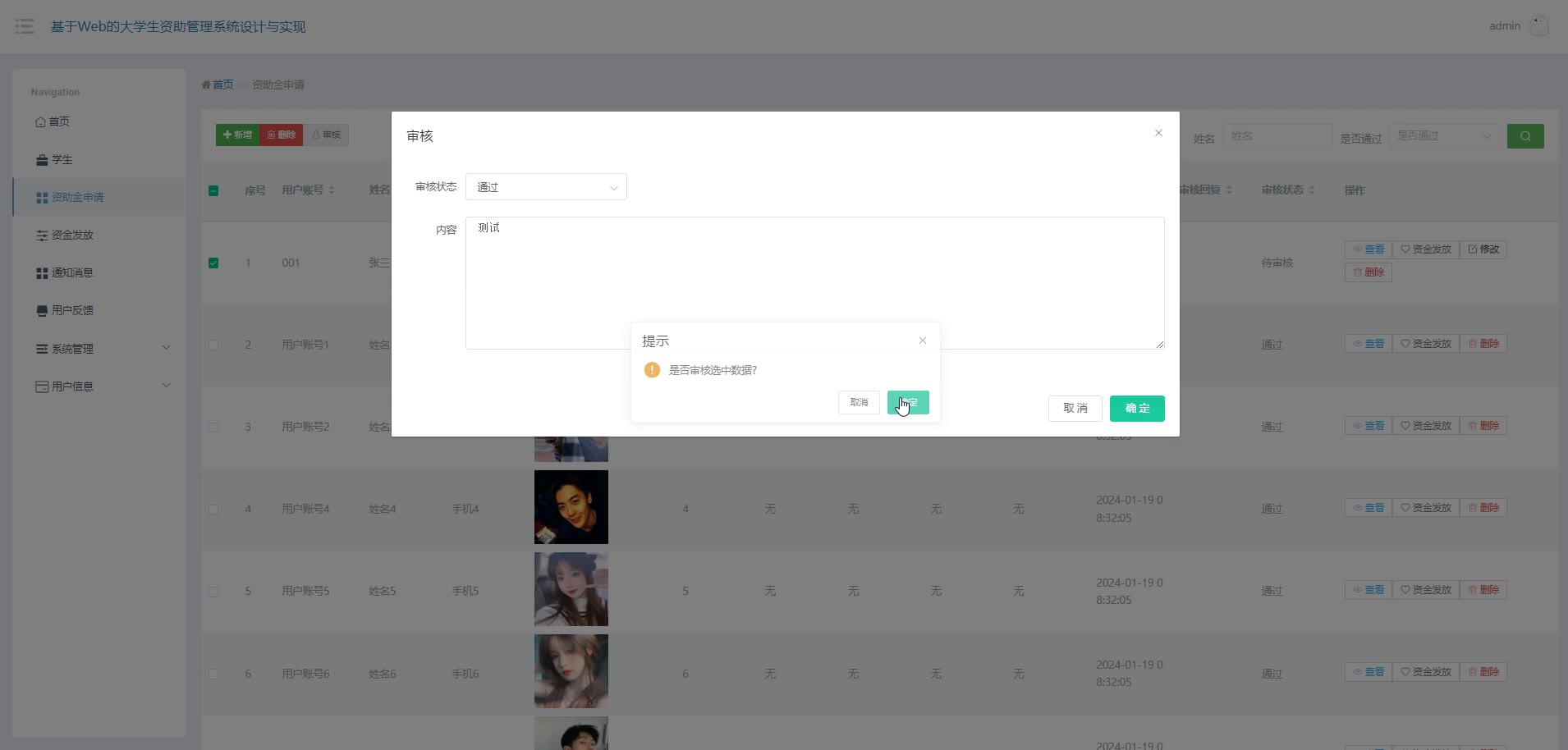Screen dimensions: 1568x750
Task: Click 资金发放 for 用户账号2 row
Action: pos(1426,426)
